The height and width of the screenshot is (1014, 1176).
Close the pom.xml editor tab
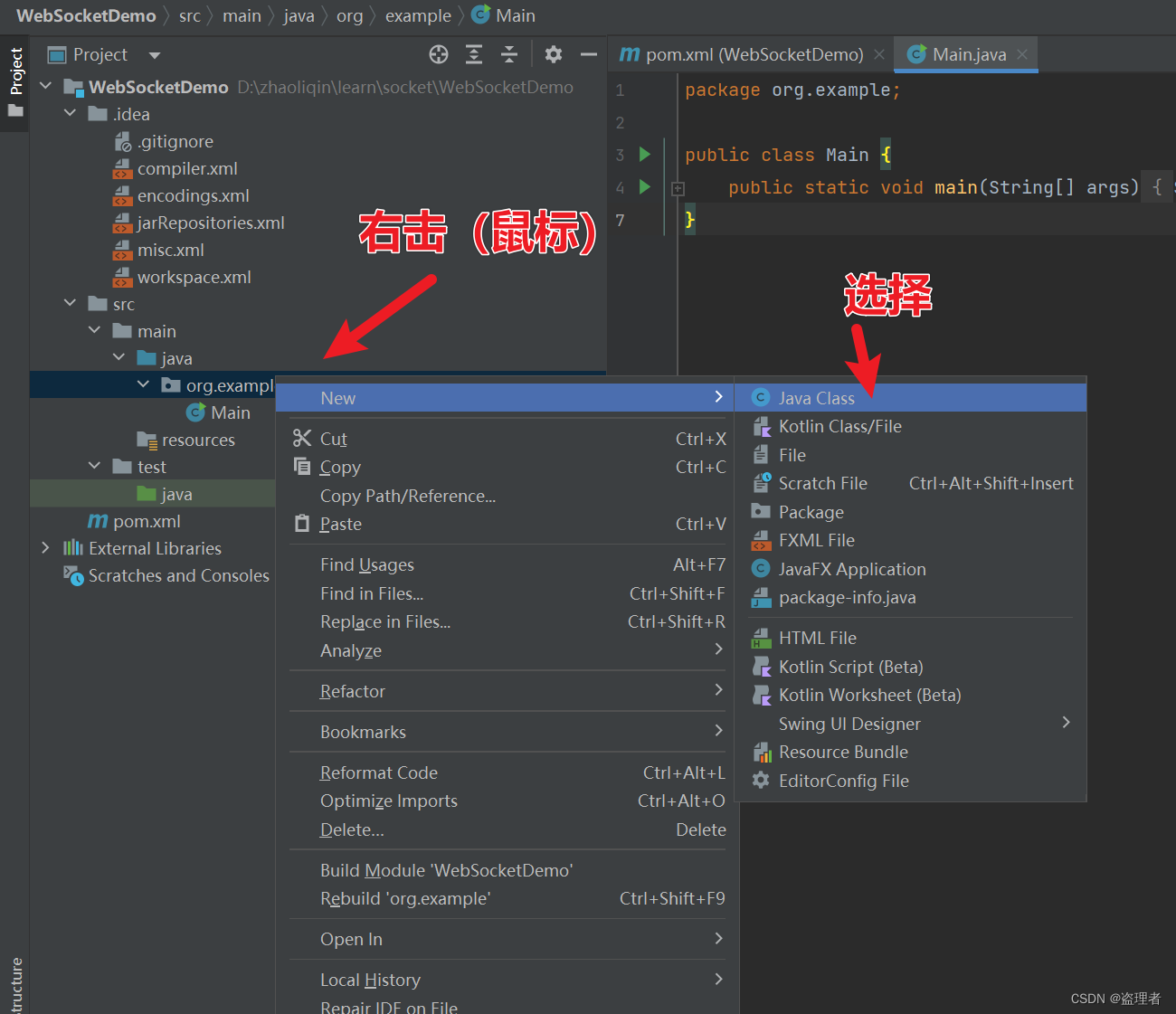pyautogui.click(x=879, y=55)
